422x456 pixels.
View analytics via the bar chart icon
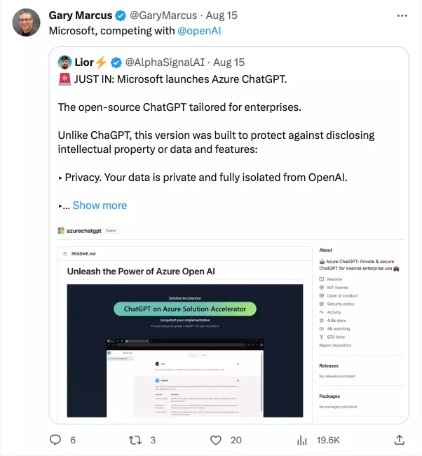click(x=302, y=440)
